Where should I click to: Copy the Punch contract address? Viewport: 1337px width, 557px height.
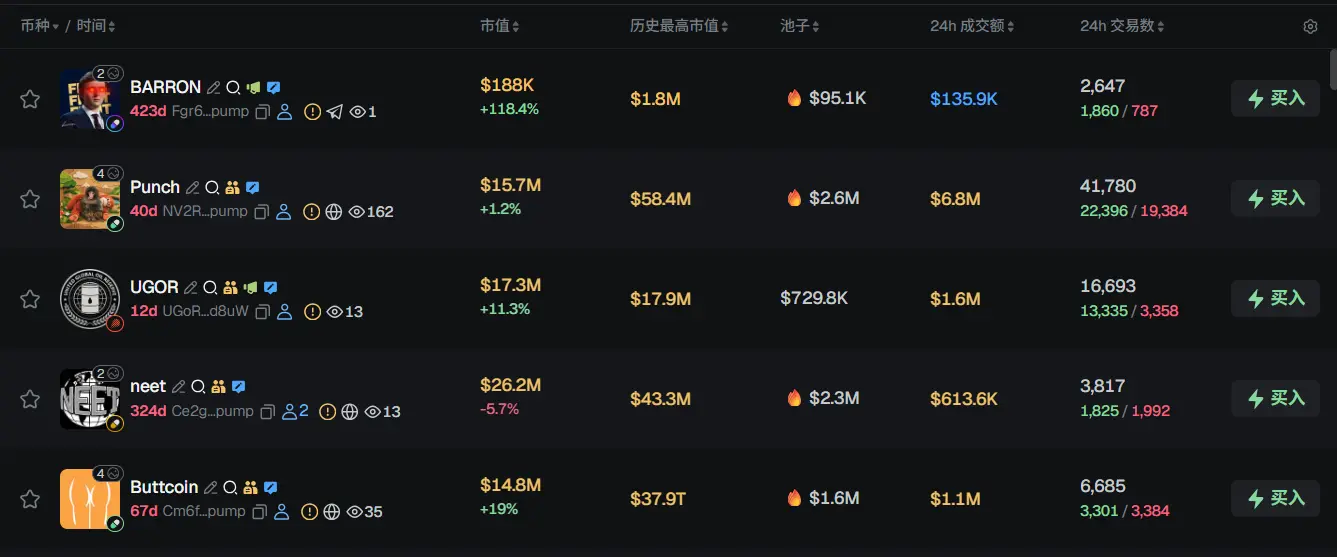261,212
